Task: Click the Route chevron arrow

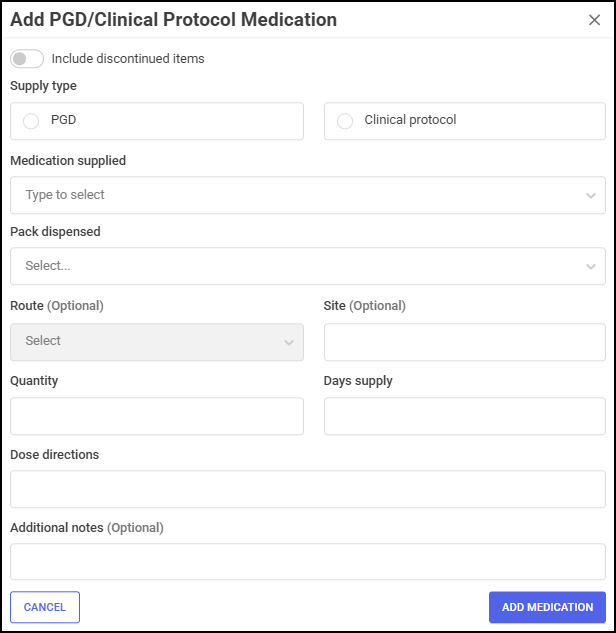Action: point(289,343)
